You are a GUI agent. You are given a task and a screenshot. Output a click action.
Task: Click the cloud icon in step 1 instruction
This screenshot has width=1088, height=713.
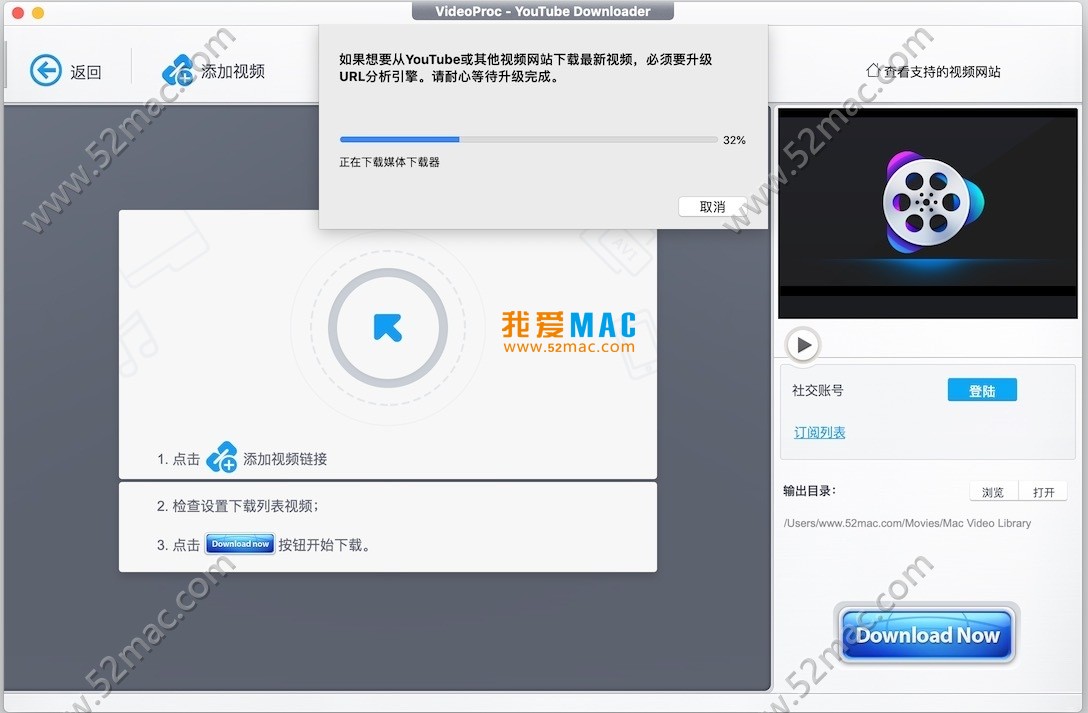(222, 458)
